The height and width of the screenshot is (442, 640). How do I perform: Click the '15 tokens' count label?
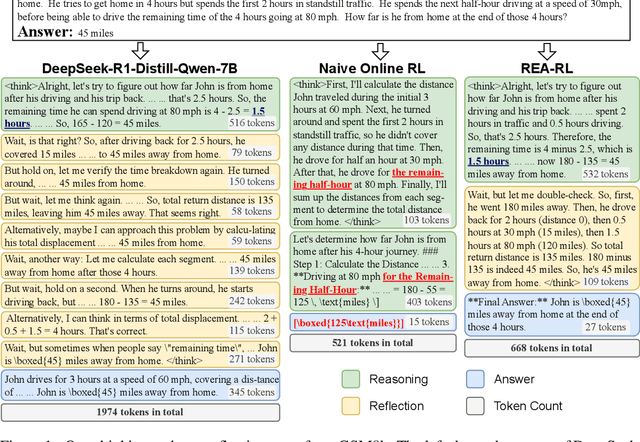coord(429,322)
